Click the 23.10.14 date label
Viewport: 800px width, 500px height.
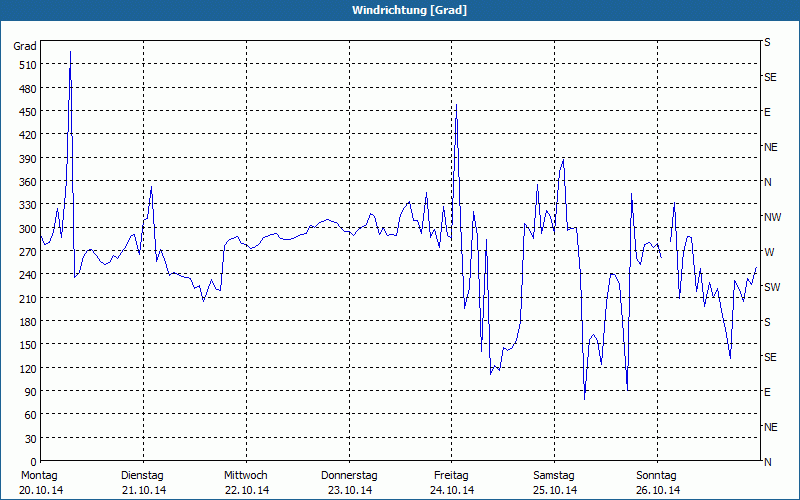[350, 490]
